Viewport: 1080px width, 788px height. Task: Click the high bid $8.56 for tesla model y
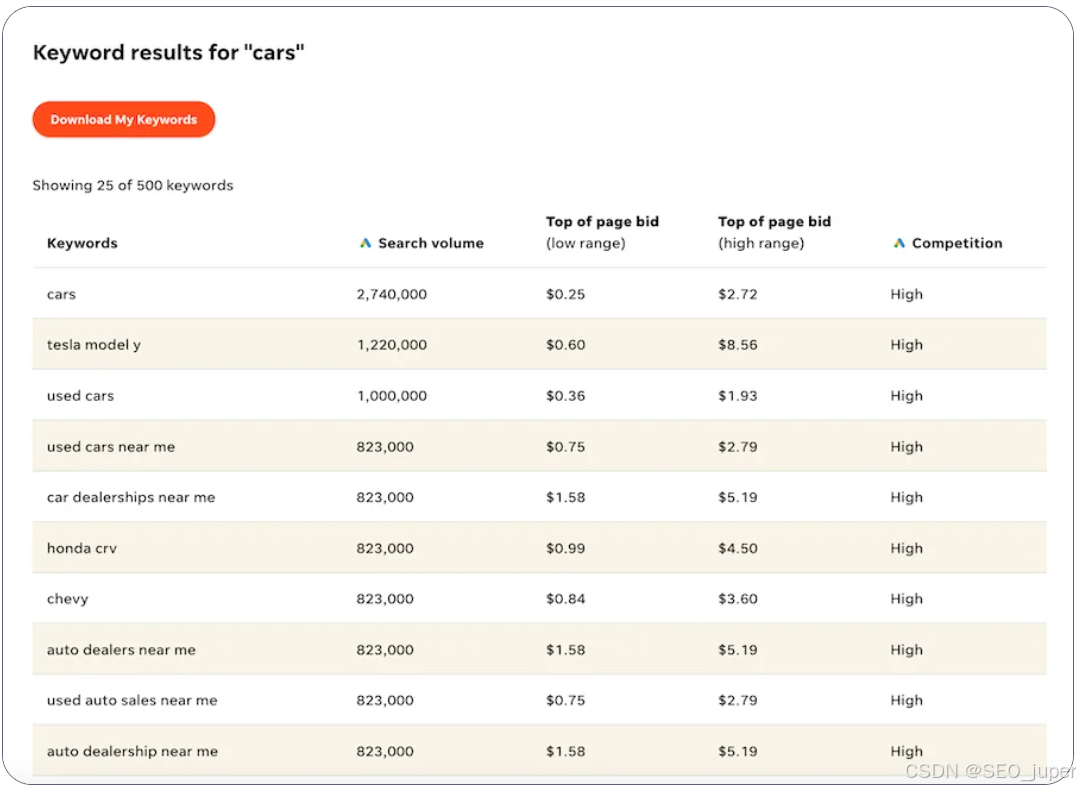click(x=738, y=344)
